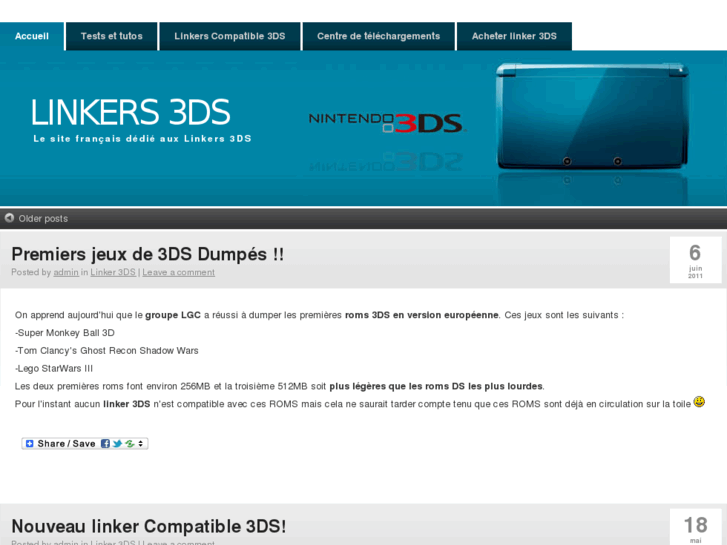Click the line '-Lego StarWars III'
This screenshot has height=545, width=727.
click(x=54, y=369)
